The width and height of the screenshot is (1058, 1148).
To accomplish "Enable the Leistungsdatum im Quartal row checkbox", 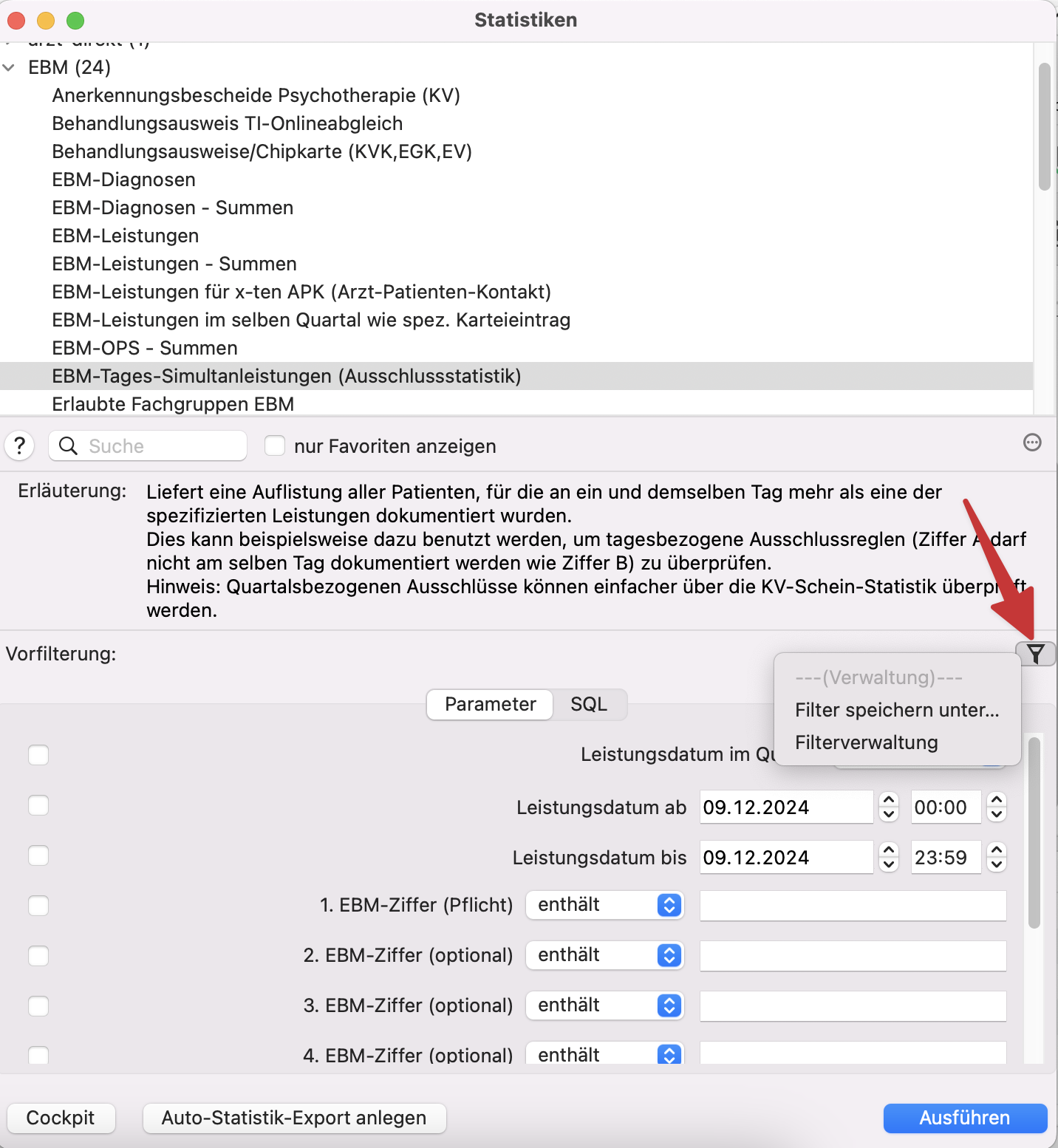I will tap(38, 755).
